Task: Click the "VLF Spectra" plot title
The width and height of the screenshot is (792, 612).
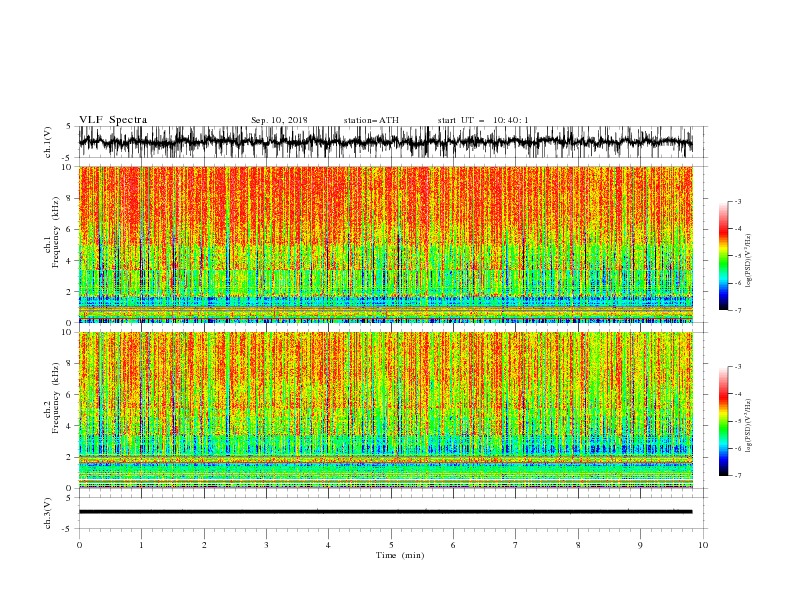Action: 113,120
